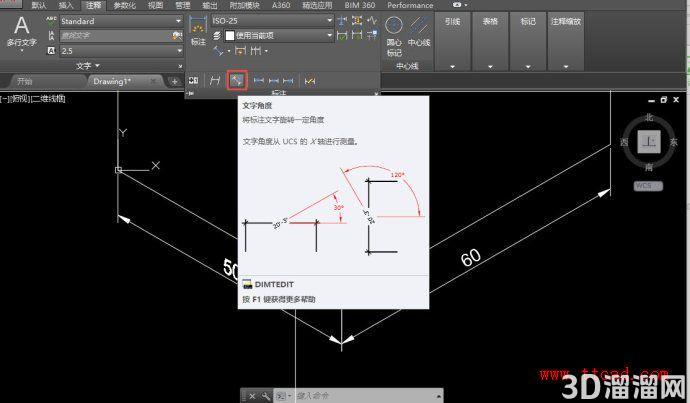Select the Center Mark (圆心标记) tool

click(394, 36)
